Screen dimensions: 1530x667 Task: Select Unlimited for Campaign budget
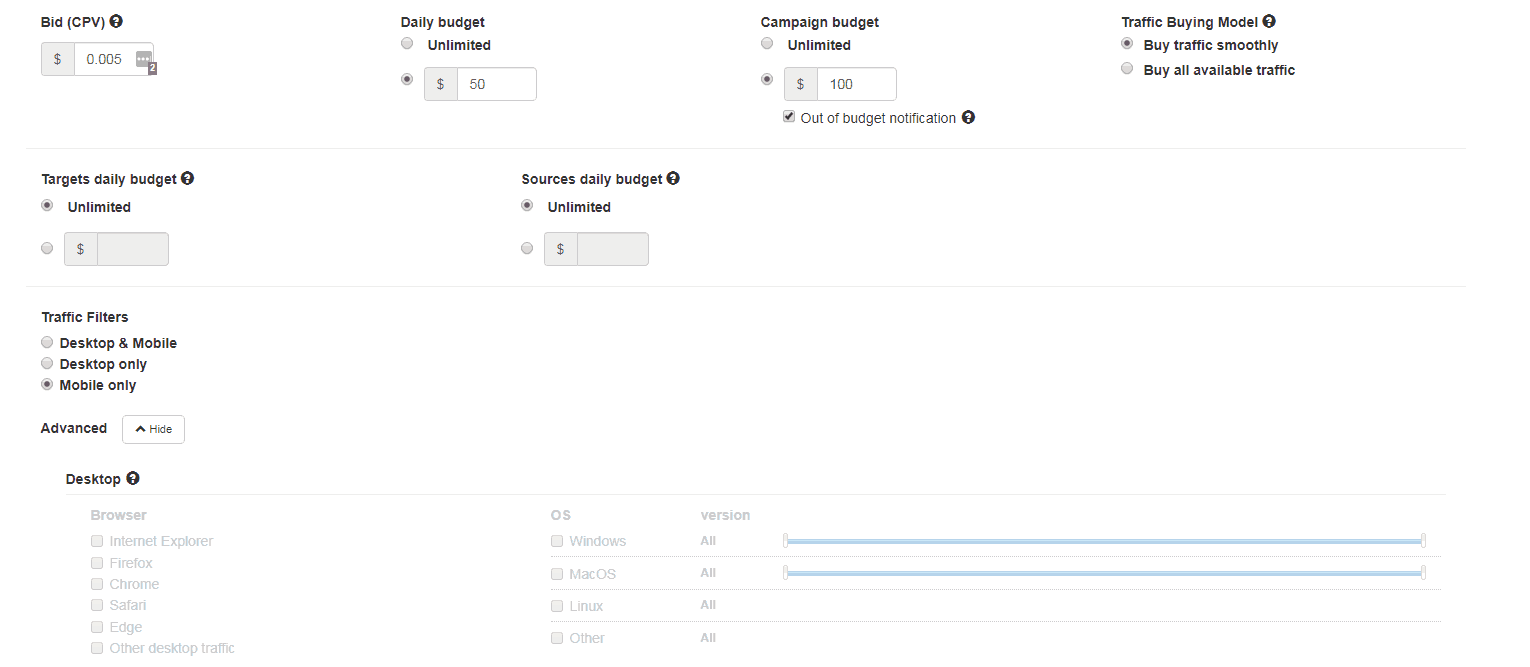coord(767,43)
